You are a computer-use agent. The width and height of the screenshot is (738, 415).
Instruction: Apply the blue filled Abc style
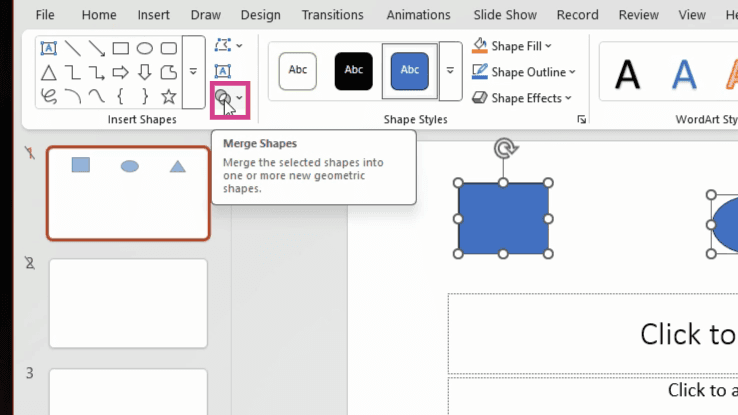(x=409, y=71)
